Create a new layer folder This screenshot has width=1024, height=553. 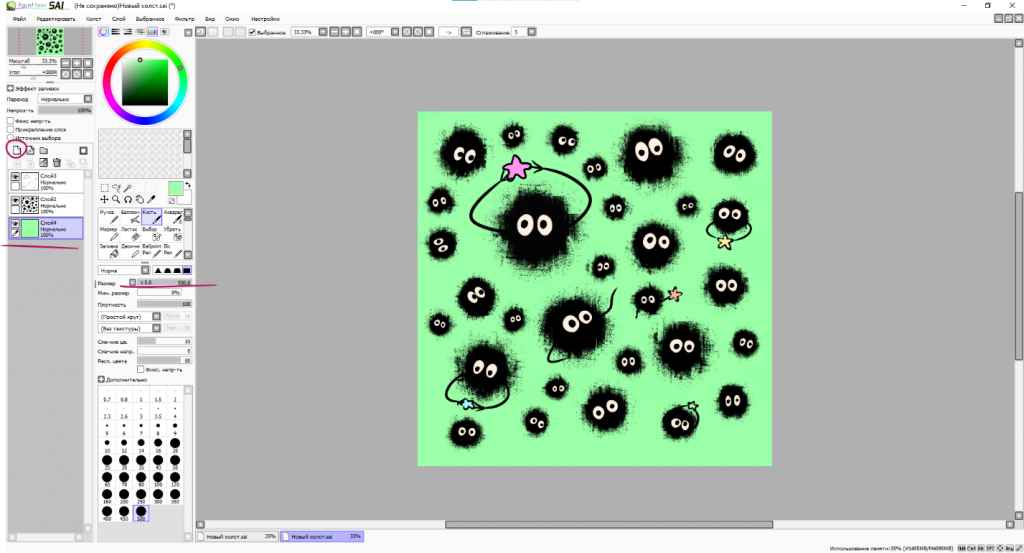(x=44, y=150)
